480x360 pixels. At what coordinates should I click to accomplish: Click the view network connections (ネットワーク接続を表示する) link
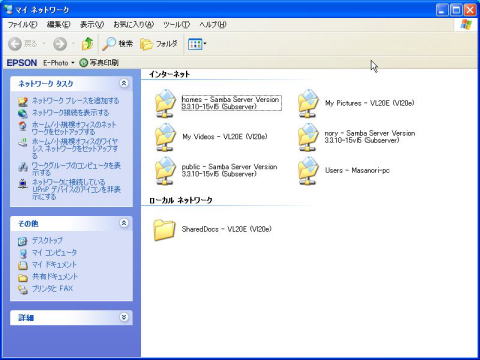70,113
